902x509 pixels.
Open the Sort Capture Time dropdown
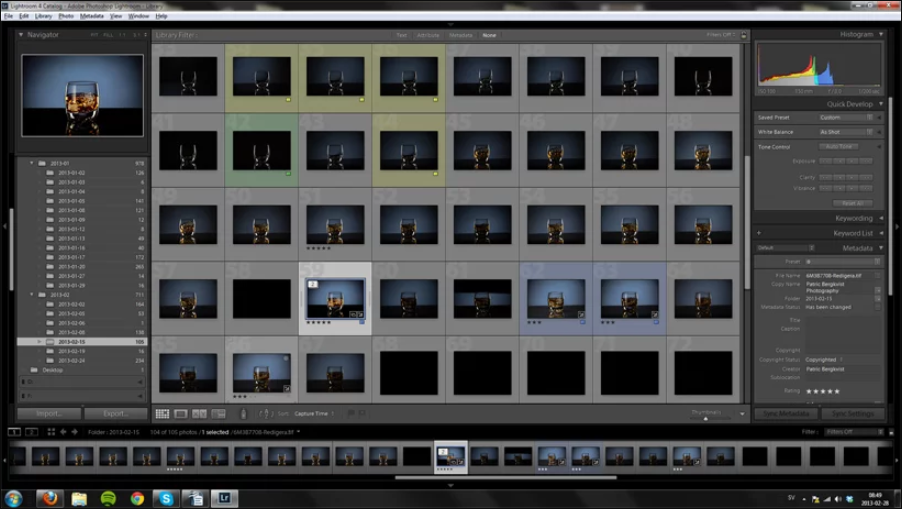coord(314,414)
